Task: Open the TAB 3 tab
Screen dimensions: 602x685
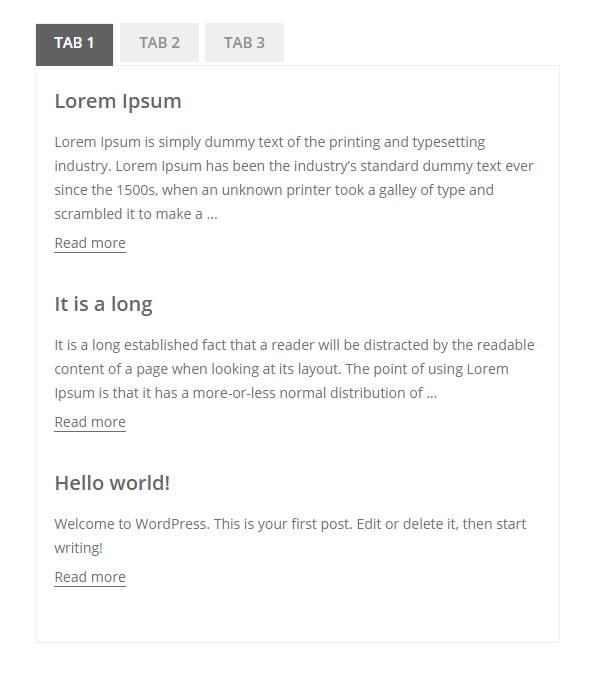Action: point(244,42)
